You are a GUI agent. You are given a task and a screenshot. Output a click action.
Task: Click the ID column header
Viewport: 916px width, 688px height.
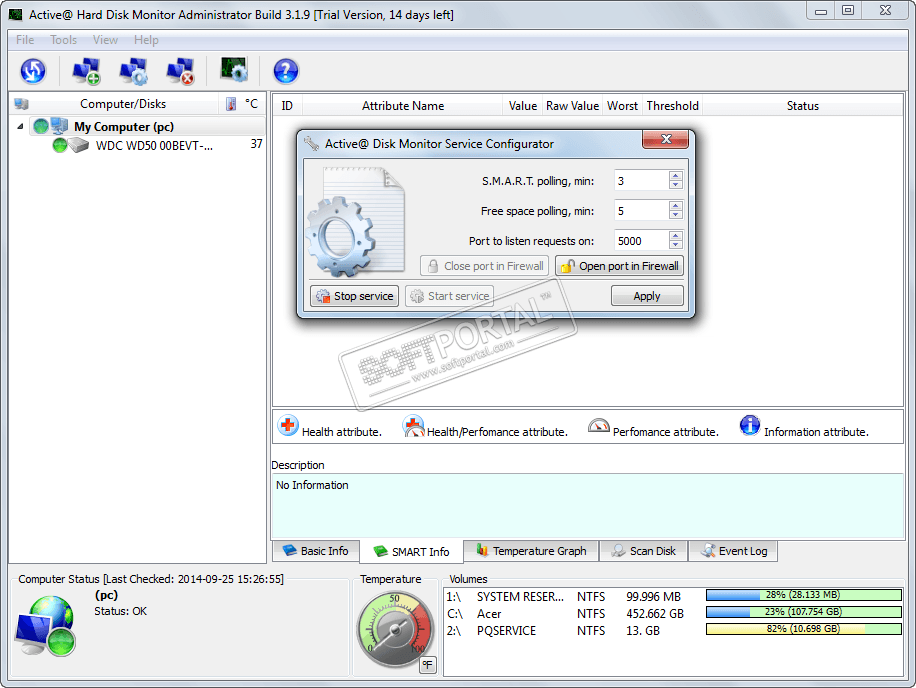click(x=287, y=106)
